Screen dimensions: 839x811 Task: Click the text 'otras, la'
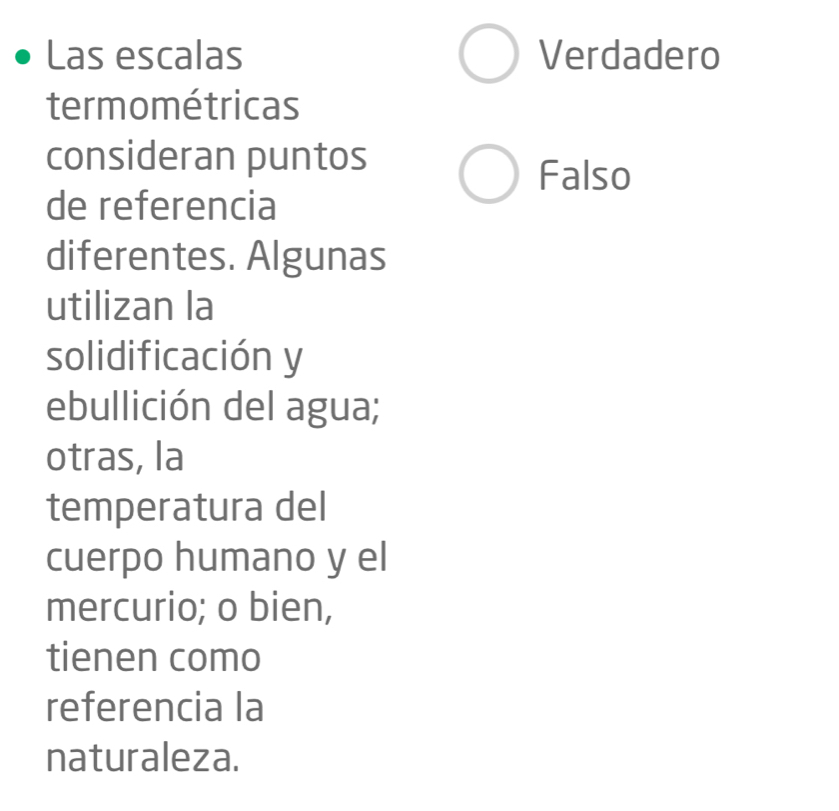click(x=115, y=458)
